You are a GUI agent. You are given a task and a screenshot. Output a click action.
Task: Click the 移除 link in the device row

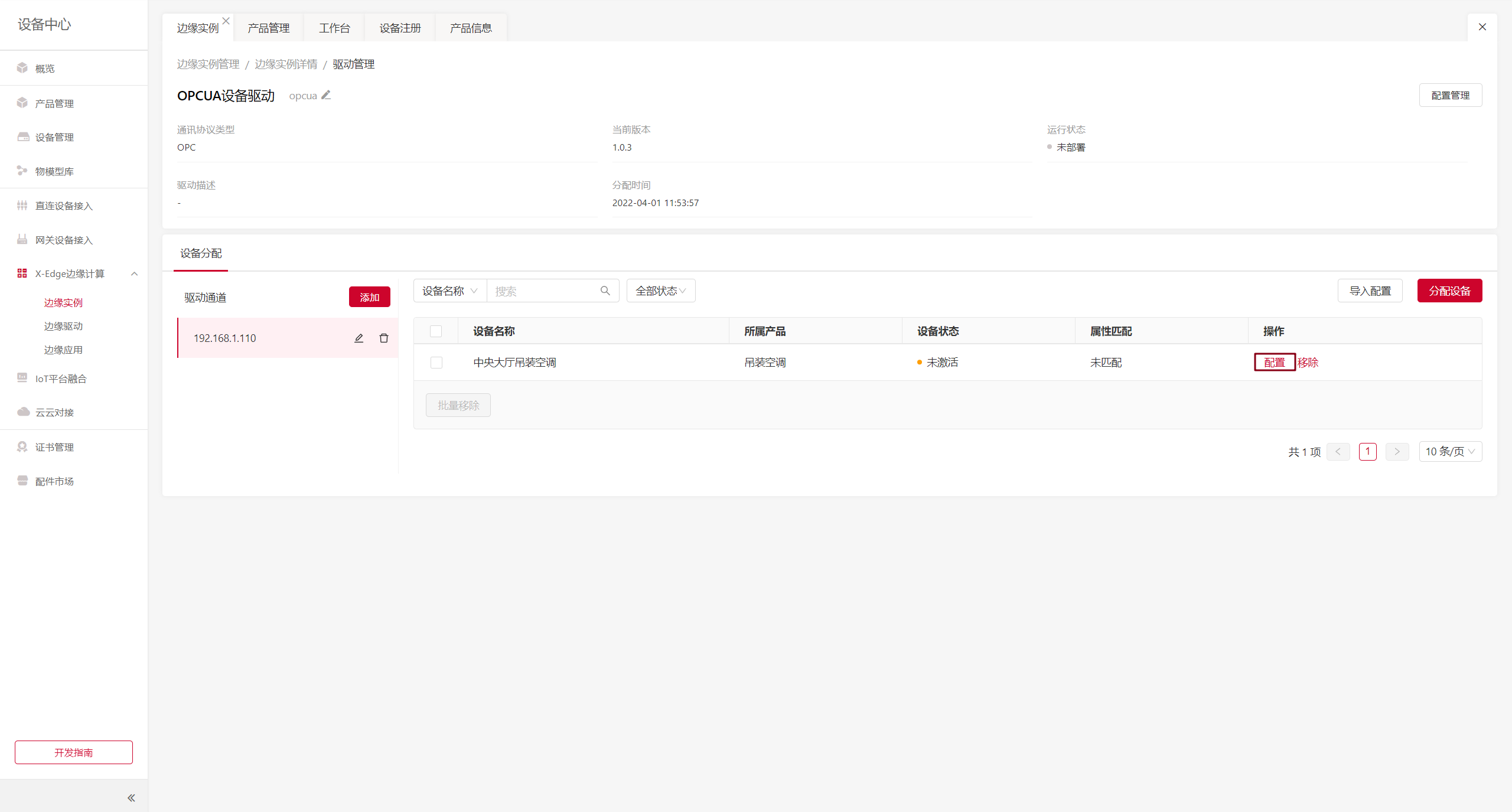(x=1308, y=363)
